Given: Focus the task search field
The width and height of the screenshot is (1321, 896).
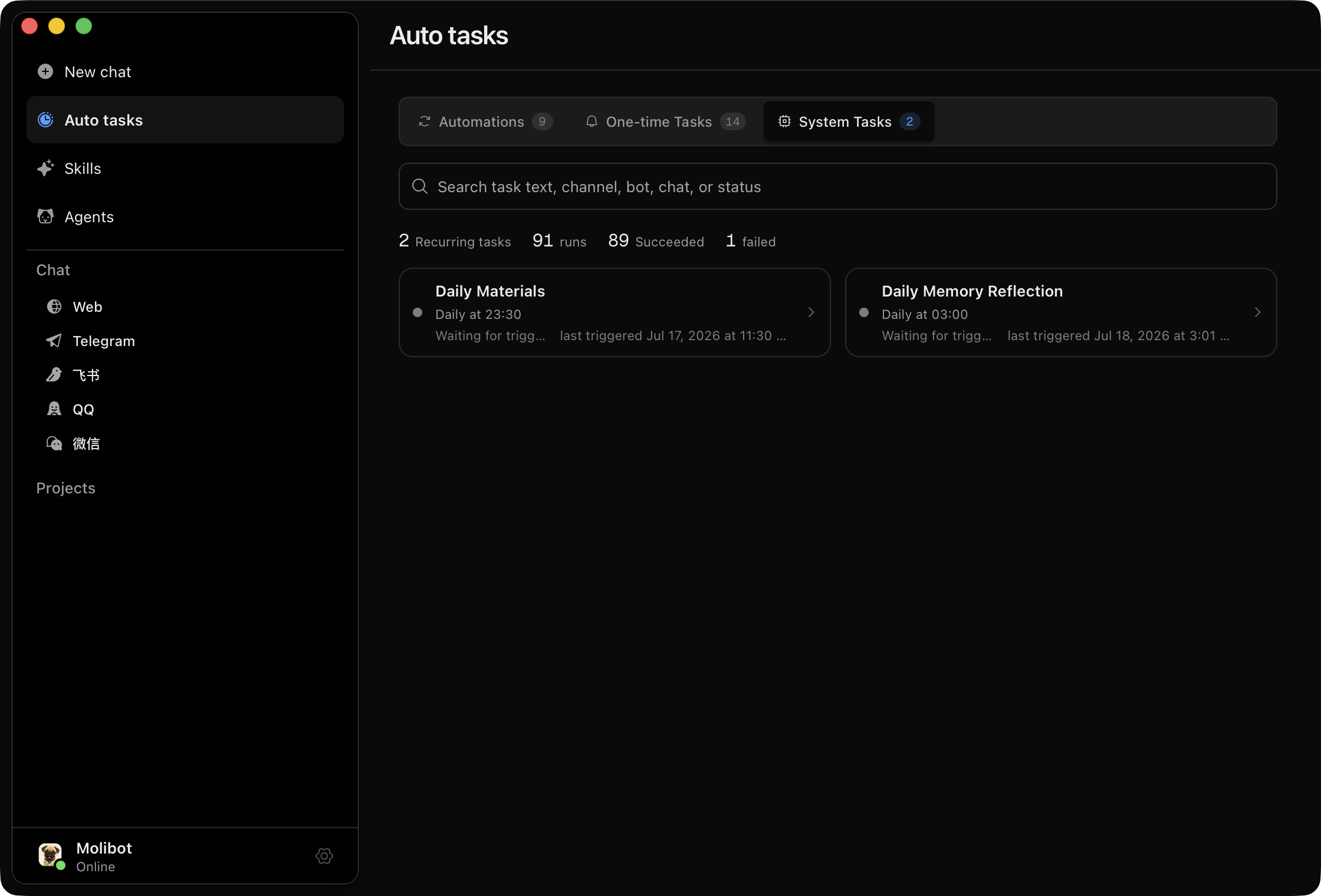Looking at the screenshot, I should click(x=837, y=186).
